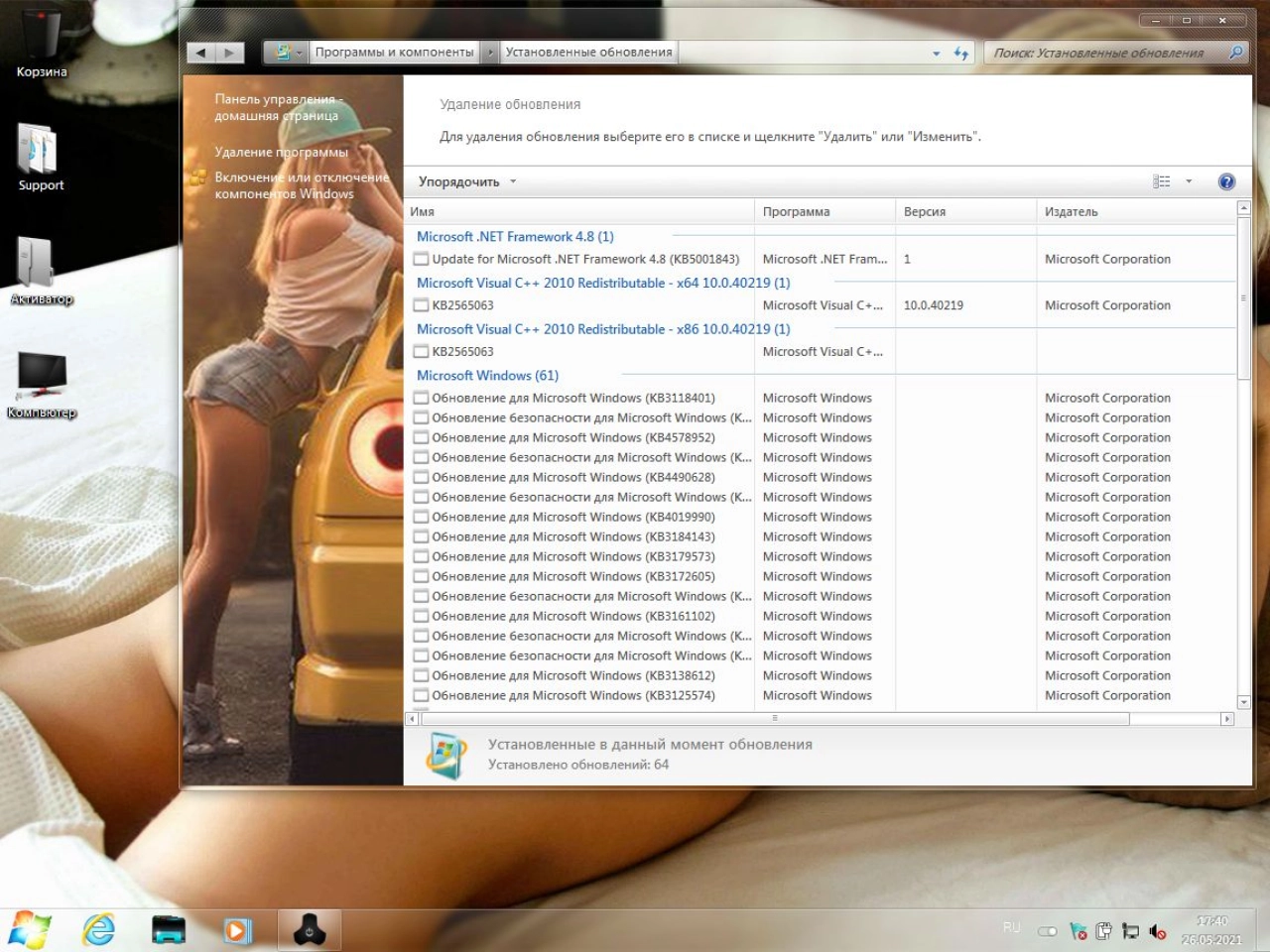Open Включение или отключение компонентов Windows link
Screen dimensions: 1270x952
coord(302,185)
